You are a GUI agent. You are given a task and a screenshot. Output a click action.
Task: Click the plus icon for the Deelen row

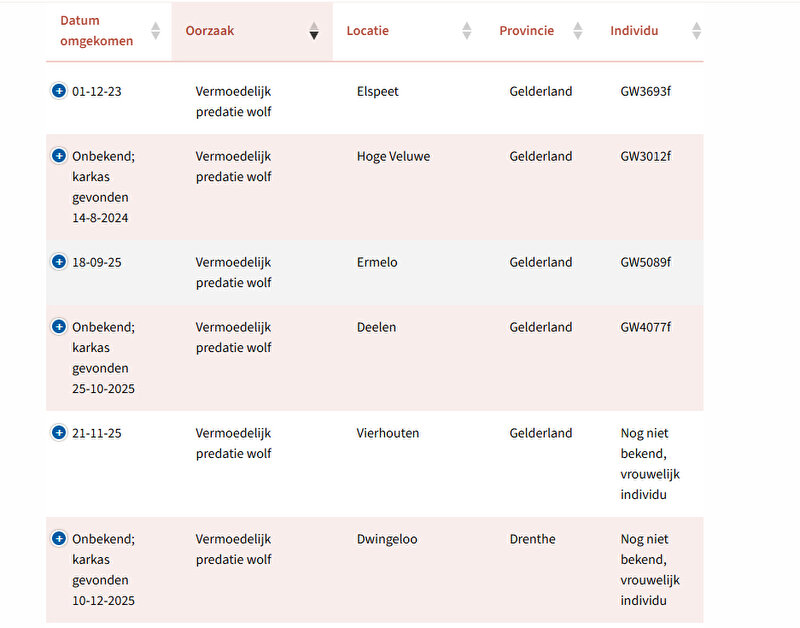click(59, 327)
